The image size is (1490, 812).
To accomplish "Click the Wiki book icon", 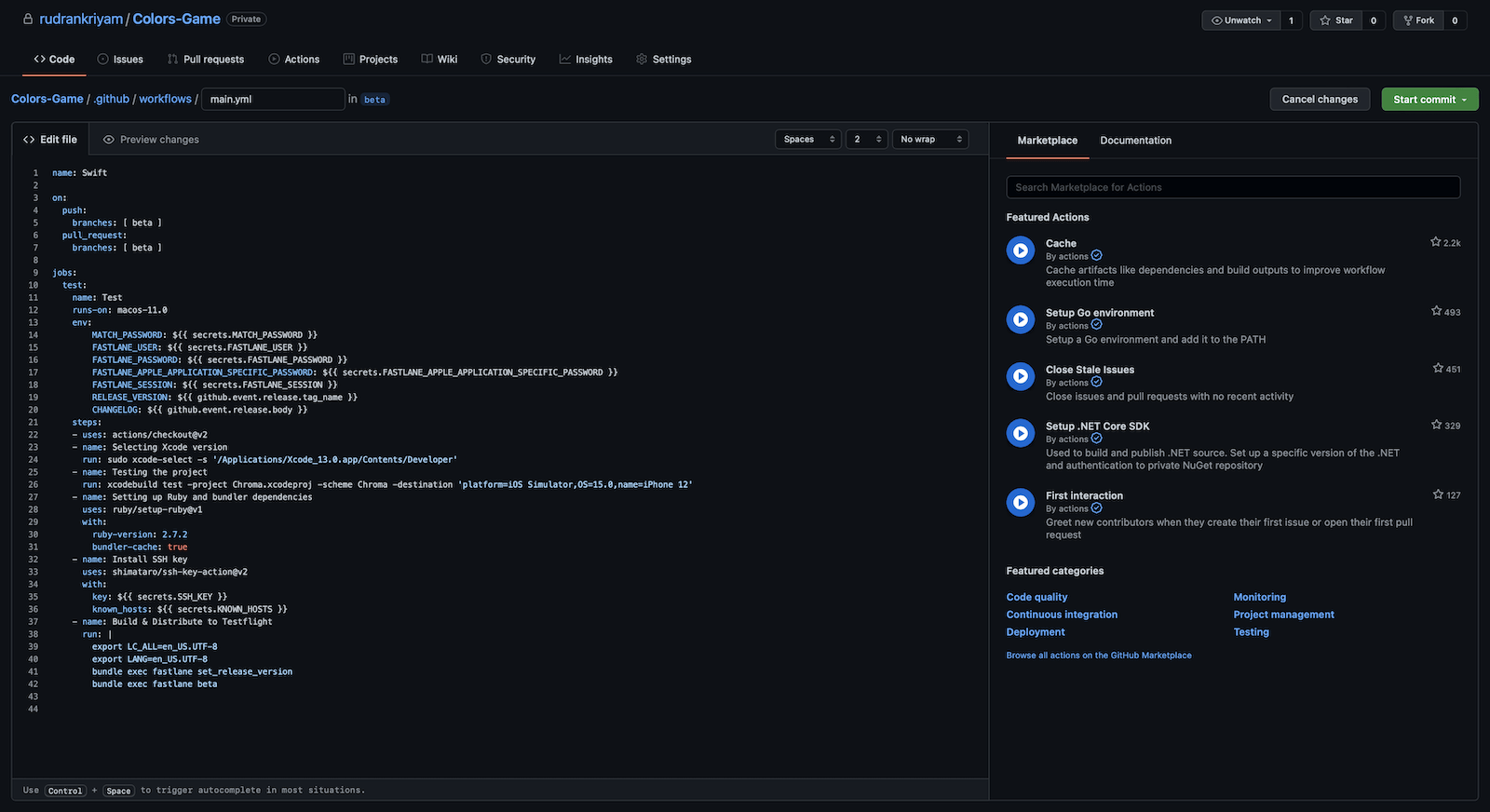I will [x=427, y=59].
